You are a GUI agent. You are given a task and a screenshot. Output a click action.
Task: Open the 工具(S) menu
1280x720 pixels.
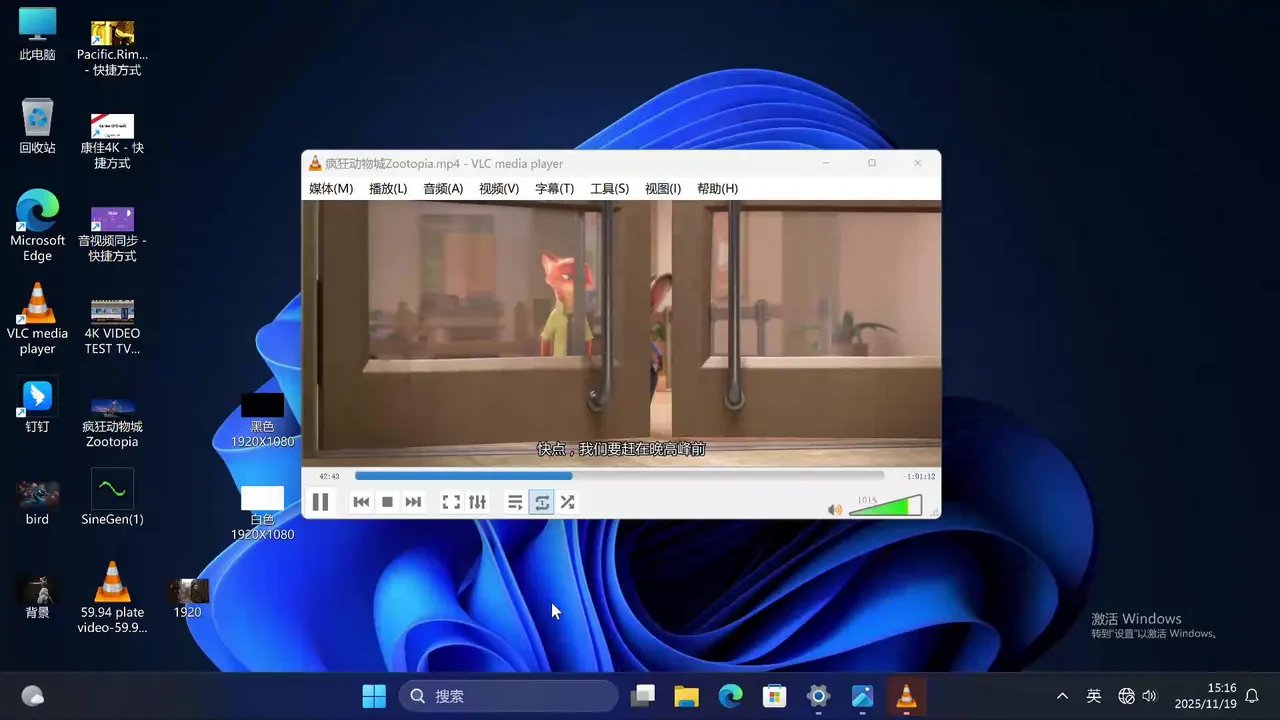(609, 188)
